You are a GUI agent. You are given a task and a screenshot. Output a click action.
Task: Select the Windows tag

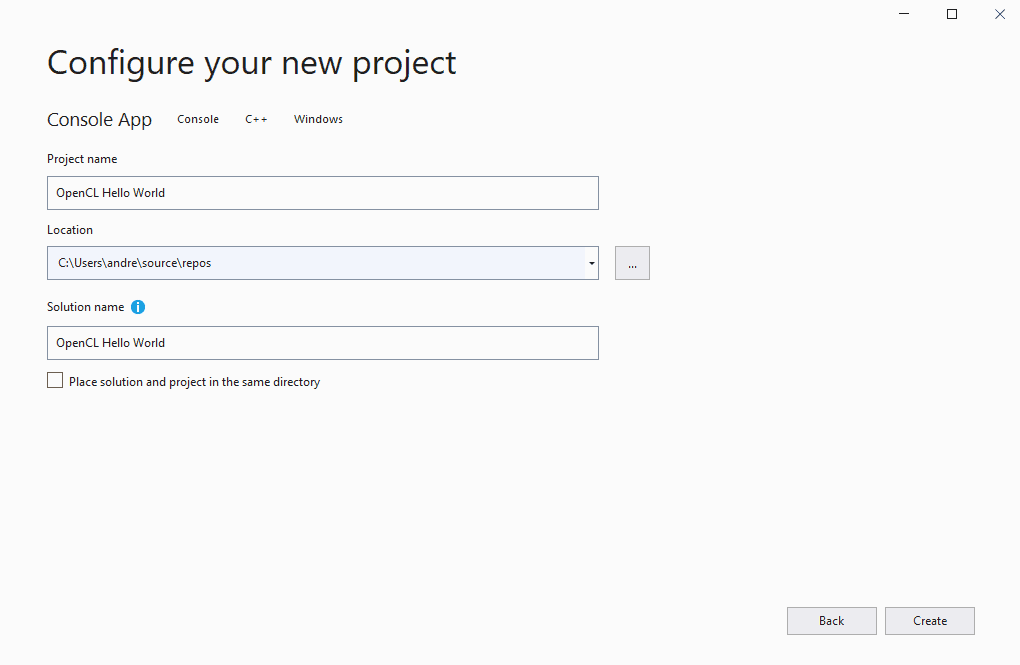click(318, 119)
